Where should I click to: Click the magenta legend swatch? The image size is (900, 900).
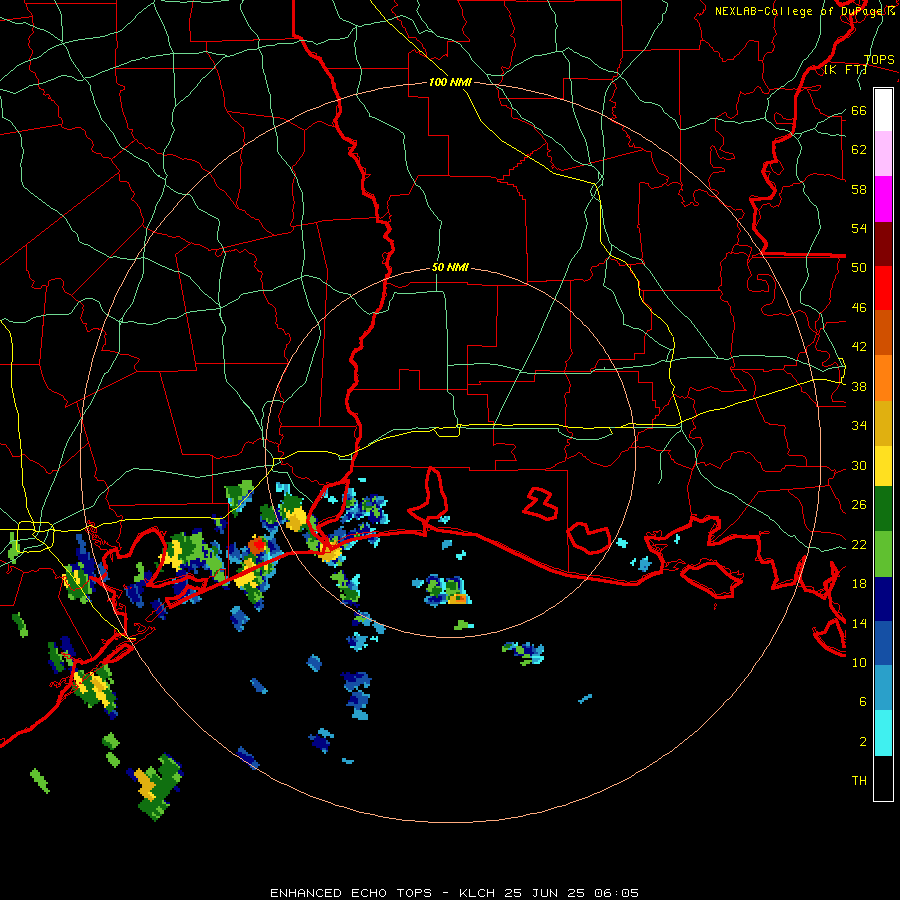(883, 199)
